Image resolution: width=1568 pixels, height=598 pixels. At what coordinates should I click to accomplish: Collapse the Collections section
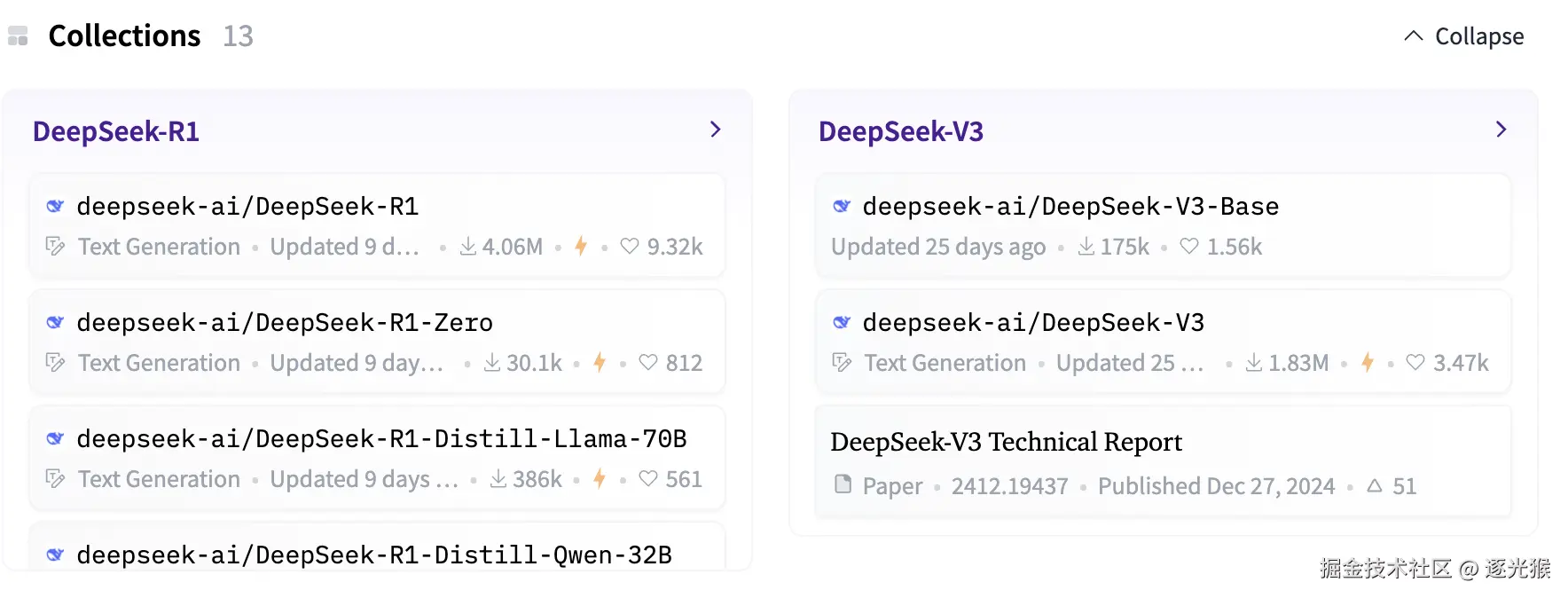click(x=1463, y=36)
